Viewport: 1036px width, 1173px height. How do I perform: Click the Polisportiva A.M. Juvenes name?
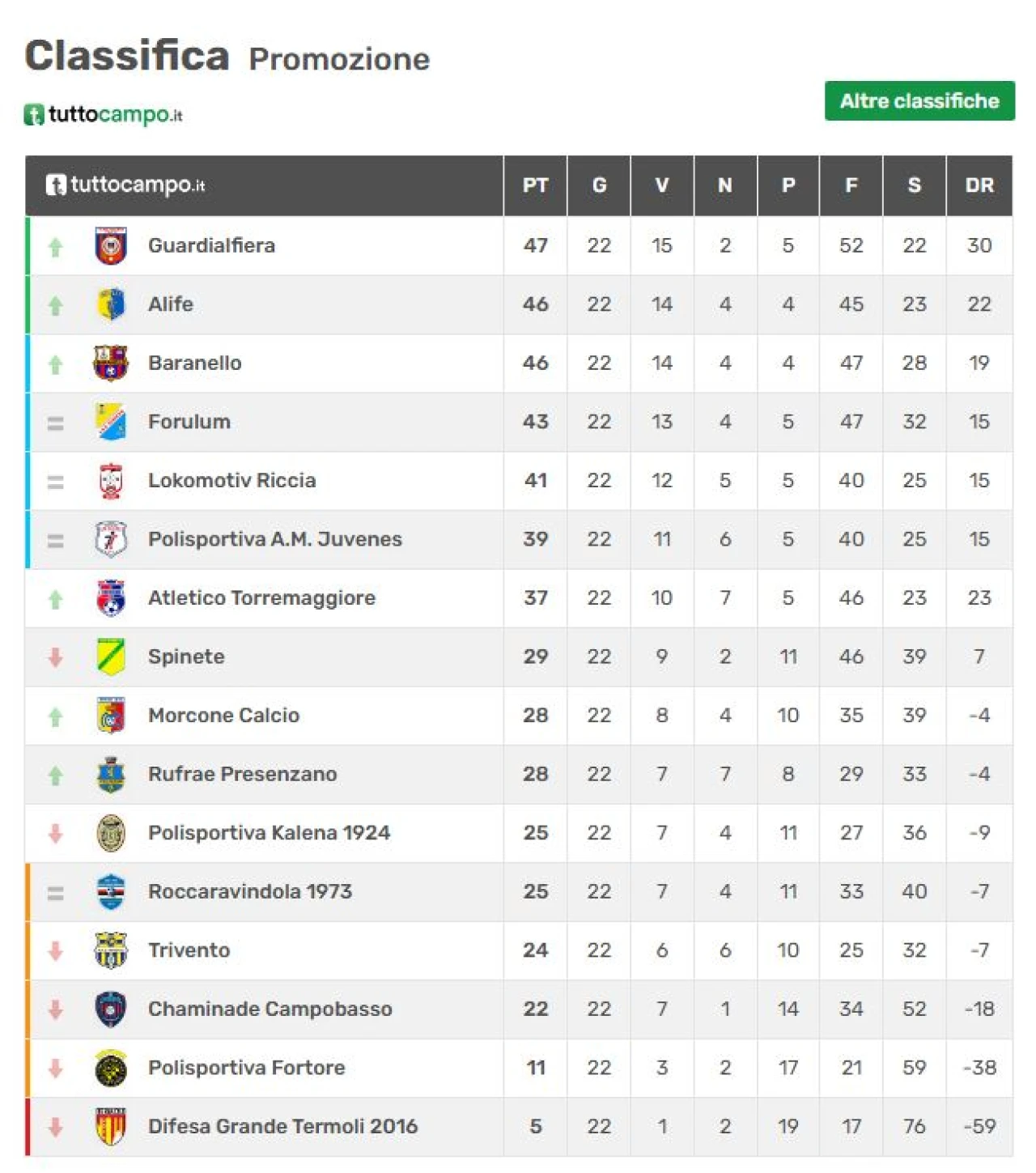click(x=275, y=539)
